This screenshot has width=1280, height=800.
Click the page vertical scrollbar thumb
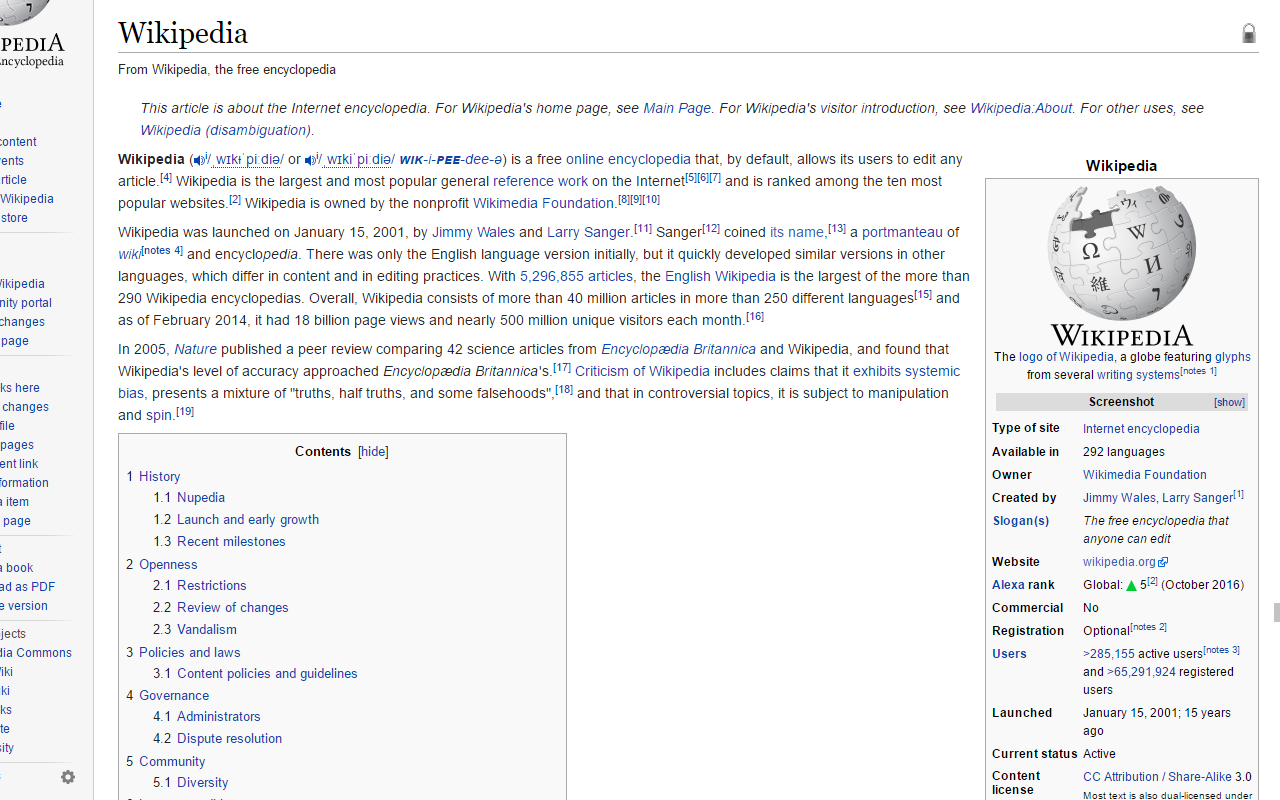tap(1275, 613)
